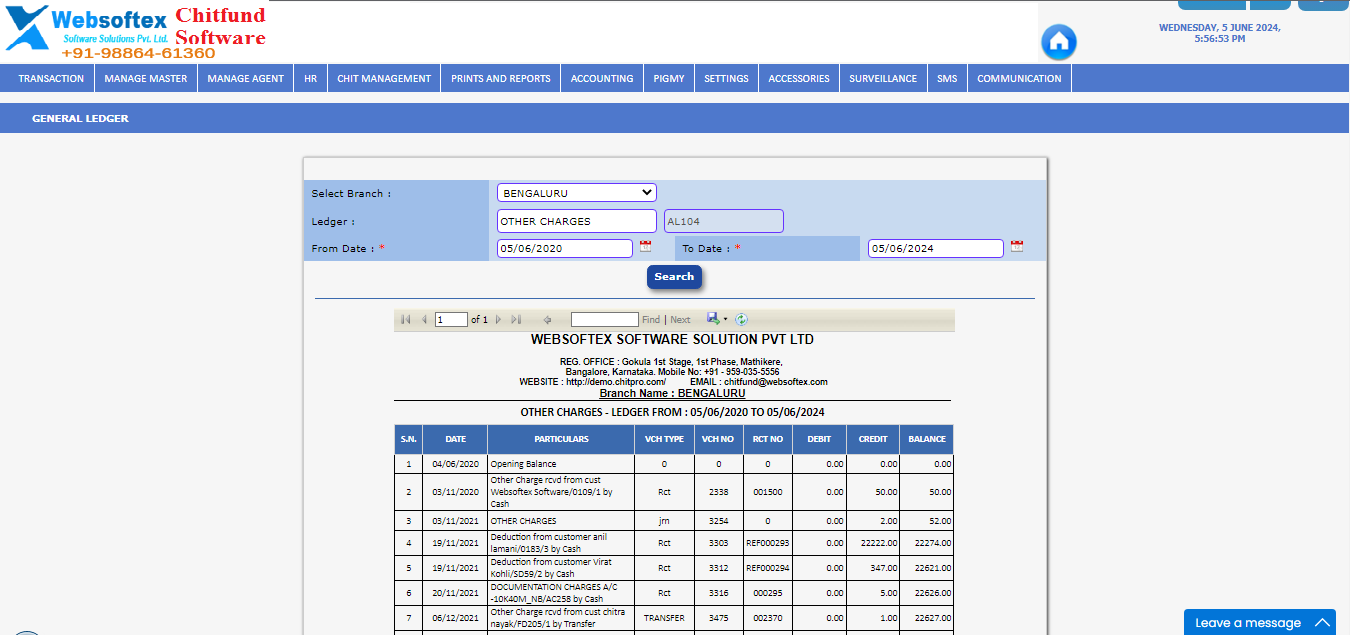The image size is (1350, 635).
Task: Open the HR menu
Action: 311,78
